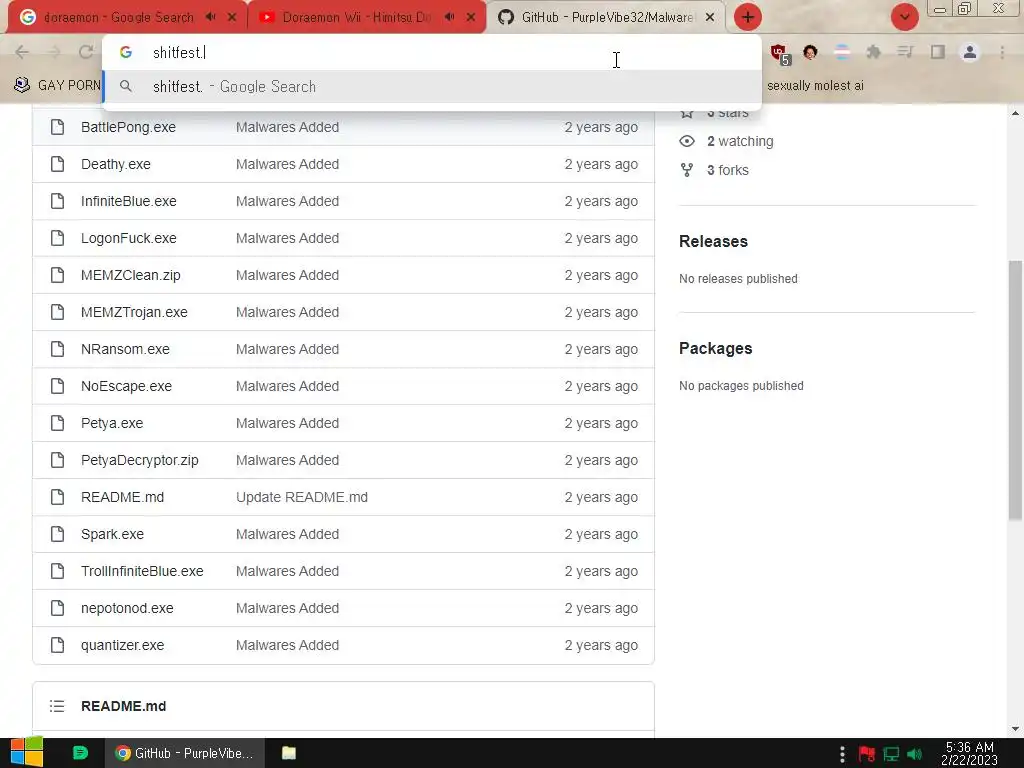
Task: Open File Explorer from the taskbar
Action: (289, 753)
